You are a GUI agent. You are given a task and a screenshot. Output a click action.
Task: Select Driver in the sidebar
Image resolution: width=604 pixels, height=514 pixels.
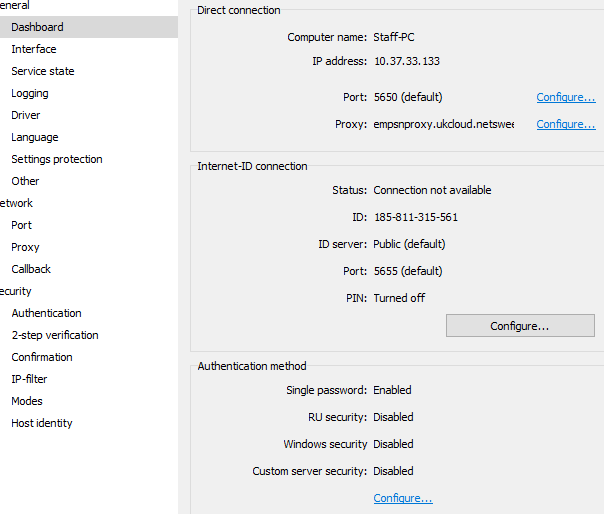pyautogui.click(x=26, y=115)
